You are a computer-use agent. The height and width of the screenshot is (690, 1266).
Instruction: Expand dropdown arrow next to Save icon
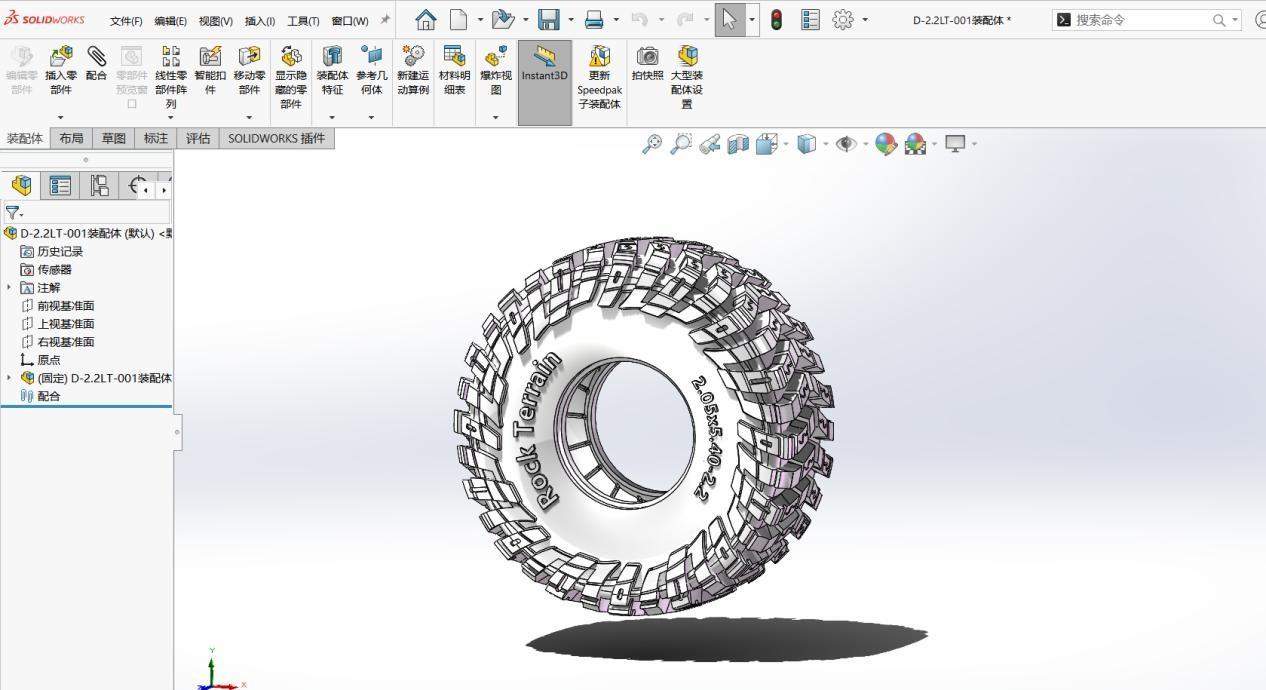click(571, 20)
